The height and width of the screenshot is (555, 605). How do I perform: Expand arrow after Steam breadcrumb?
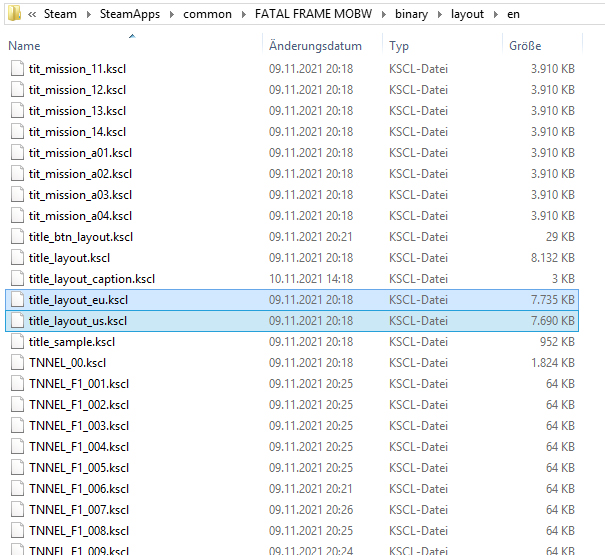[x=89, y=14]
